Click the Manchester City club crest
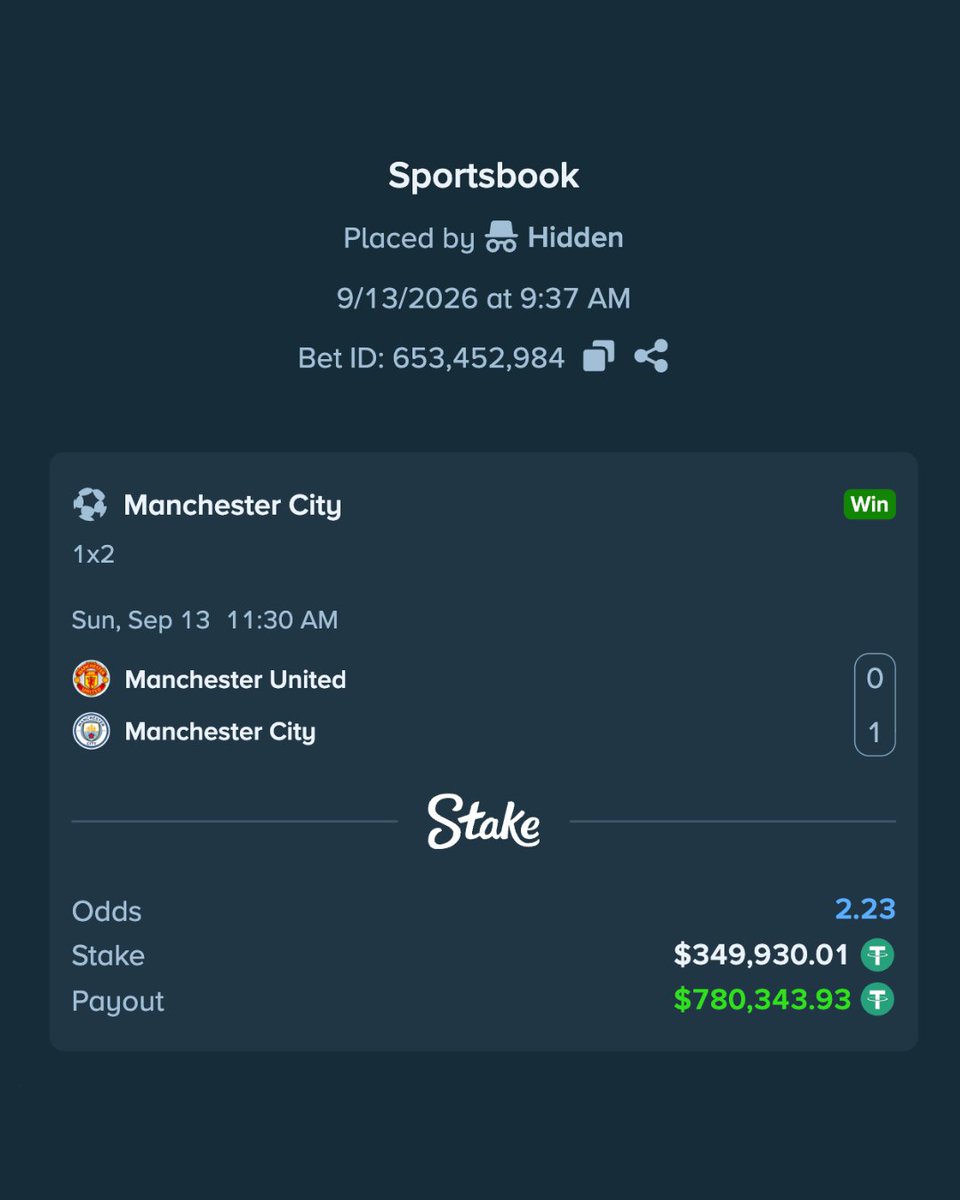 91,731
